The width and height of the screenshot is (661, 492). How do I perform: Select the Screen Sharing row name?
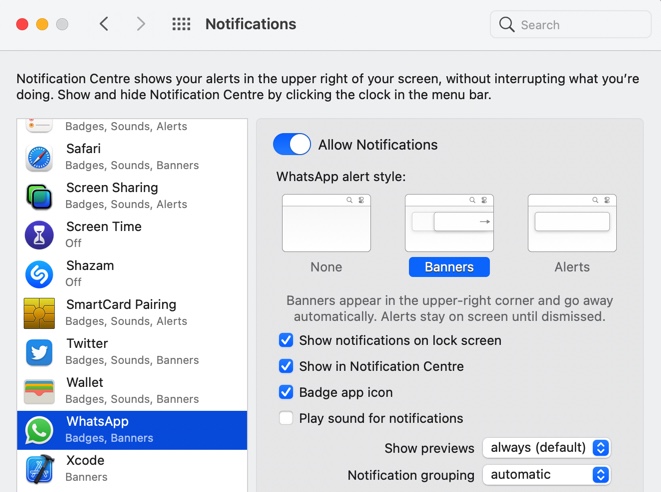coord(112,188)
